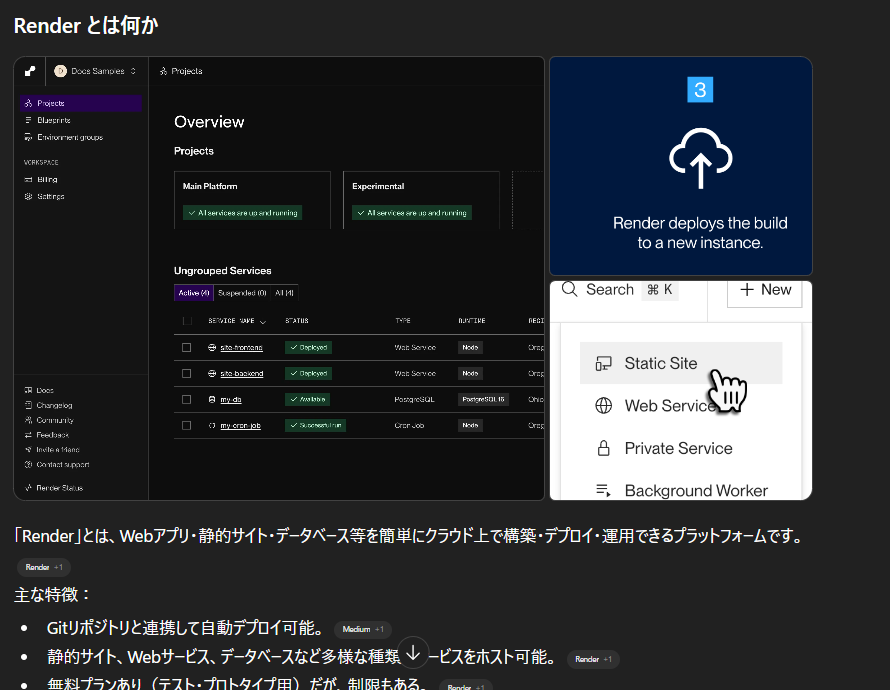Select the Suspended (0) services tab

click(242, 293)
